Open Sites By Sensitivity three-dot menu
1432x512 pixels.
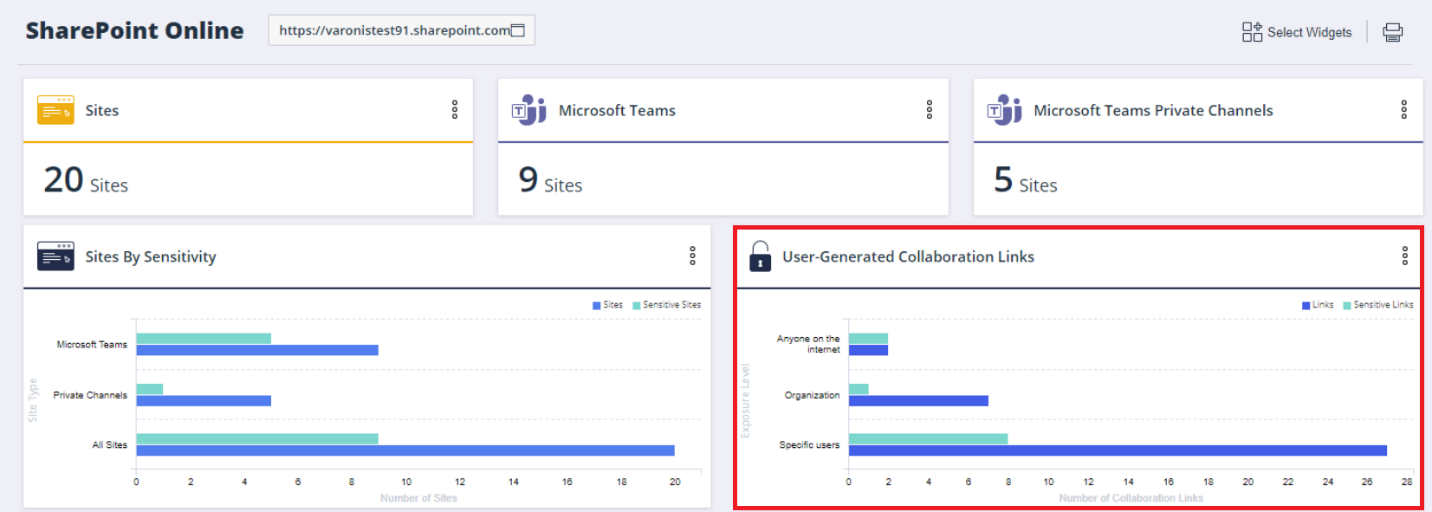point(692,256)
